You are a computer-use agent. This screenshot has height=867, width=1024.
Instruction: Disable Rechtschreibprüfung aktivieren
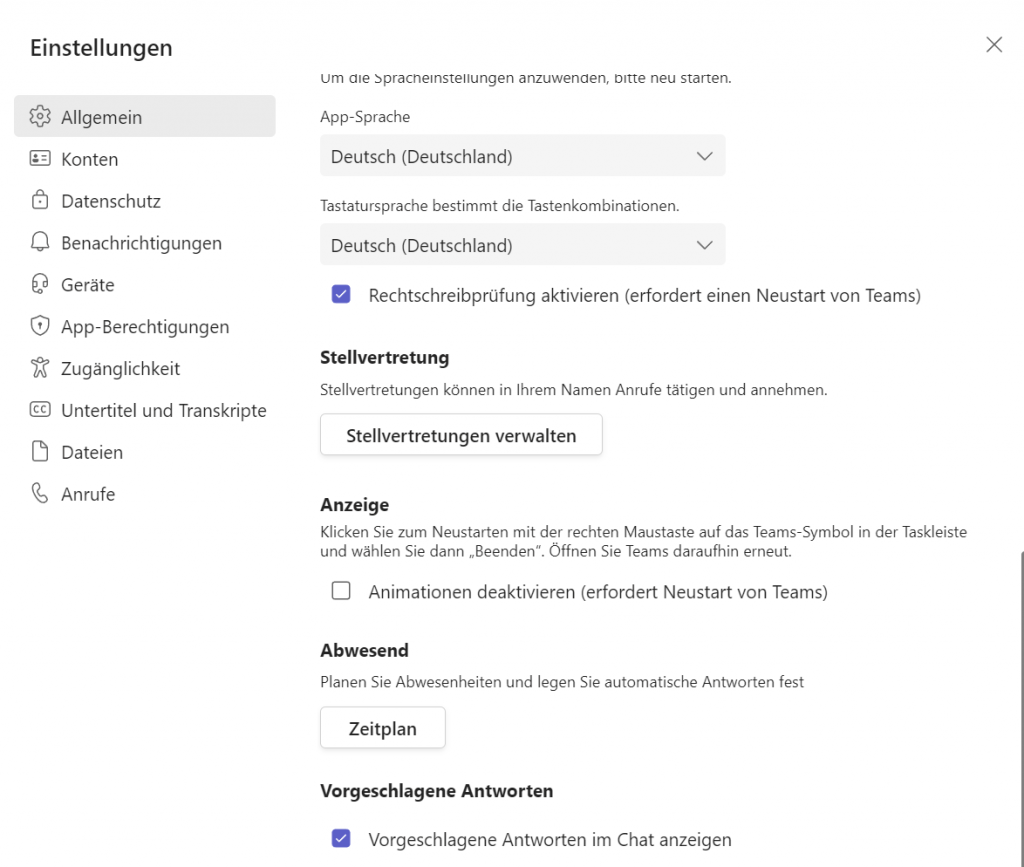341,294
